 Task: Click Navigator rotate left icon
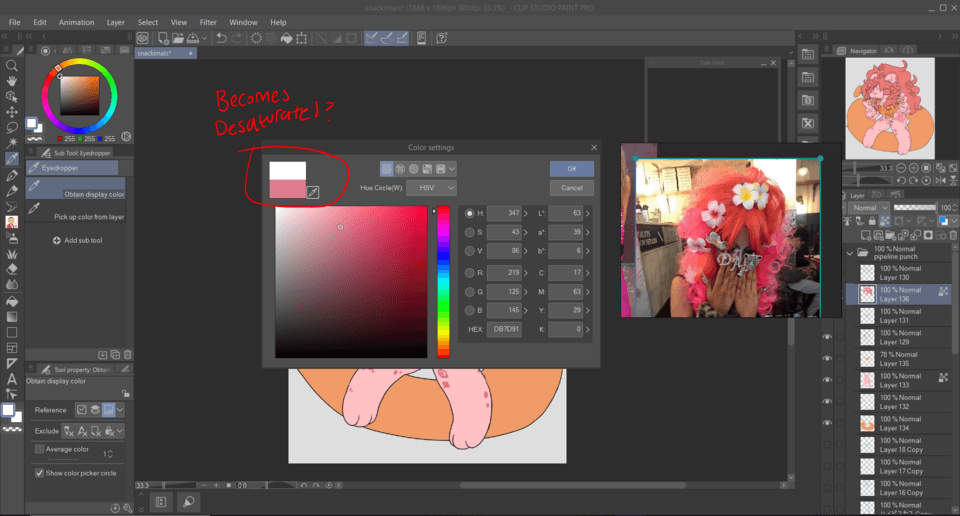tap(901, 181)
